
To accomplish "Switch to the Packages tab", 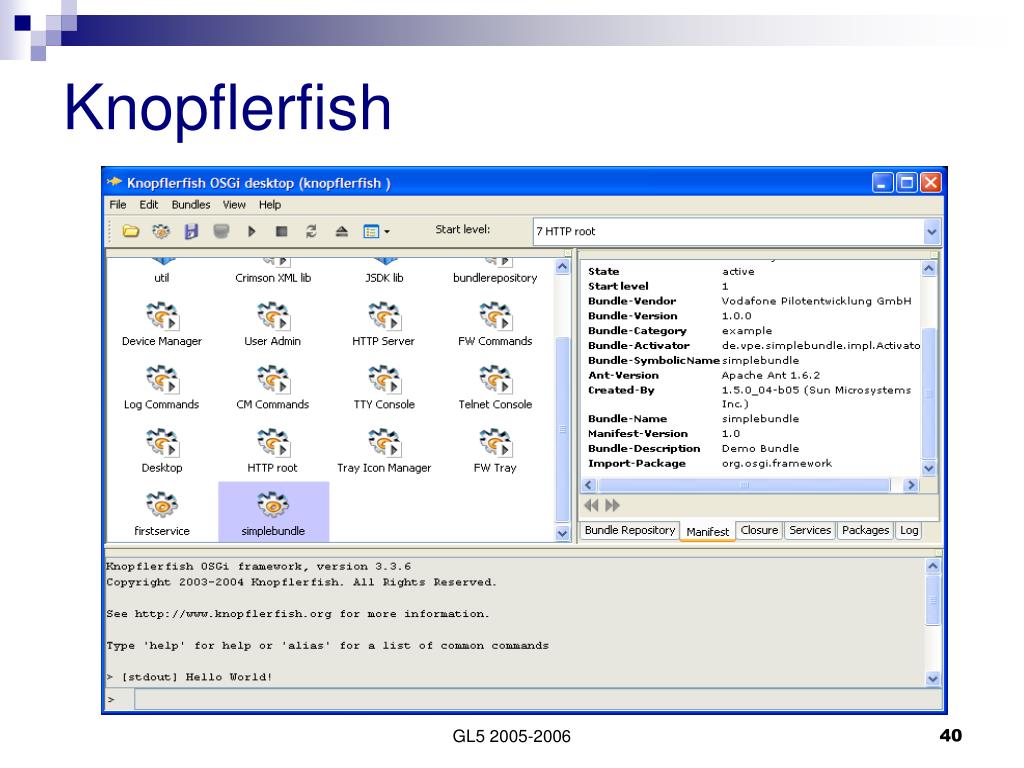I will 865,530.
